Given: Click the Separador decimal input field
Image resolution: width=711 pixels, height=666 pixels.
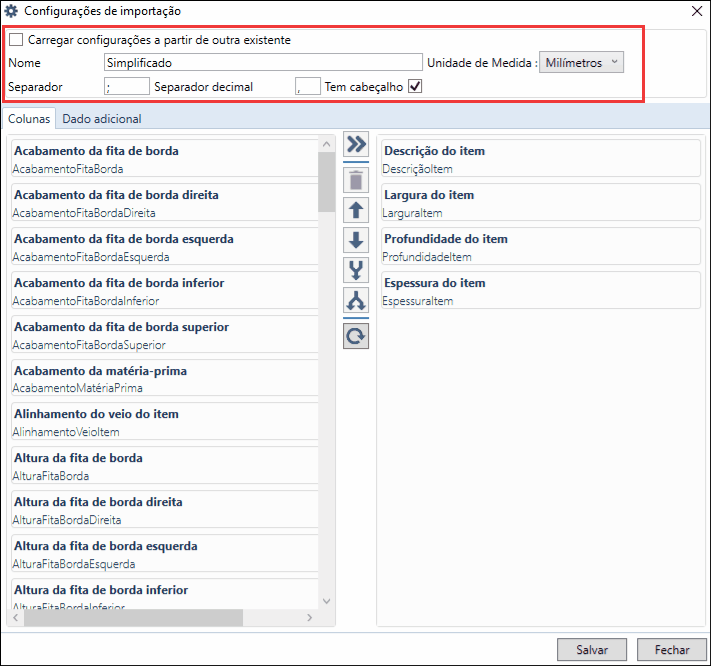Looking at the screenshot, I should click(308, 86).
